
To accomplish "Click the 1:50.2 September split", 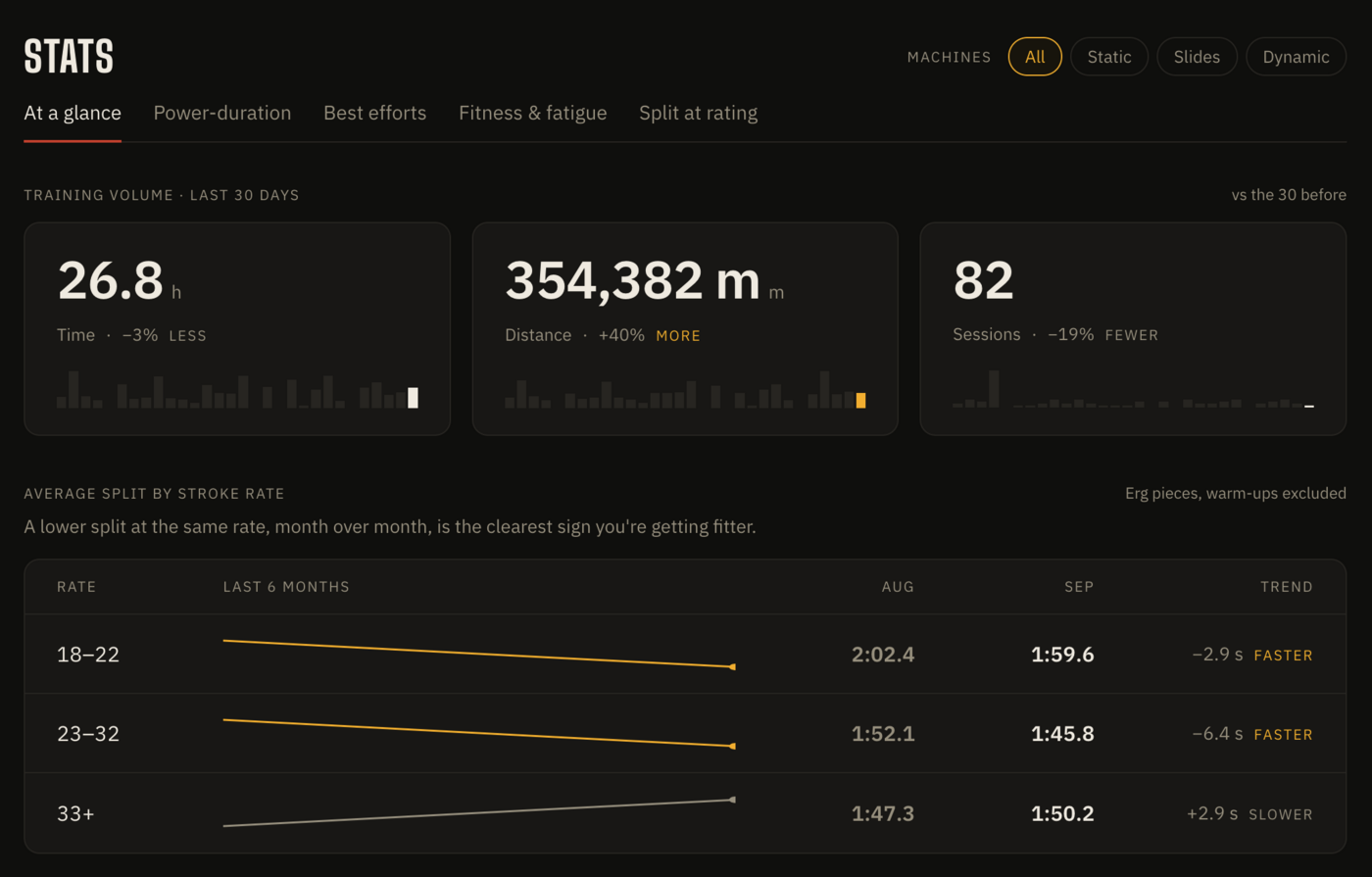I will 1062,813.
